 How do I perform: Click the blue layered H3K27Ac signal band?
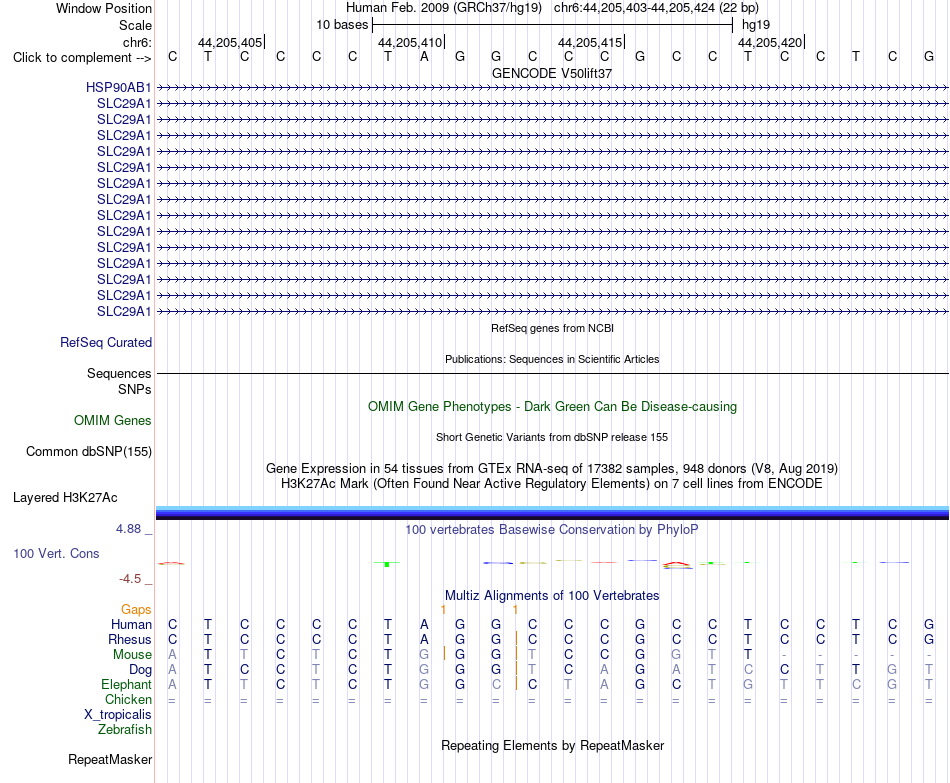(x=553, y=513)
